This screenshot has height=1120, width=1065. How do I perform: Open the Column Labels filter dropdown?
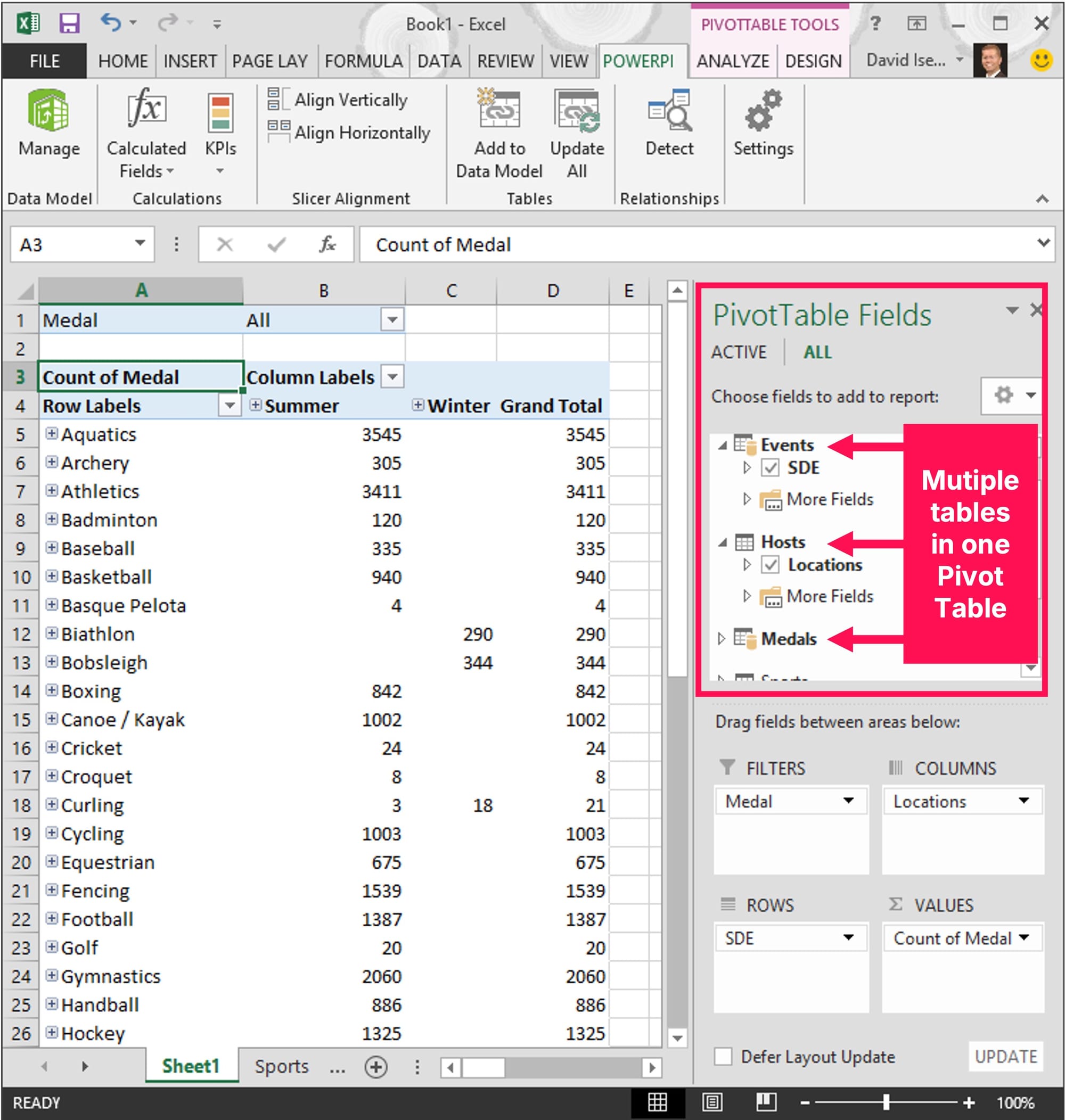tap(392, 376)
